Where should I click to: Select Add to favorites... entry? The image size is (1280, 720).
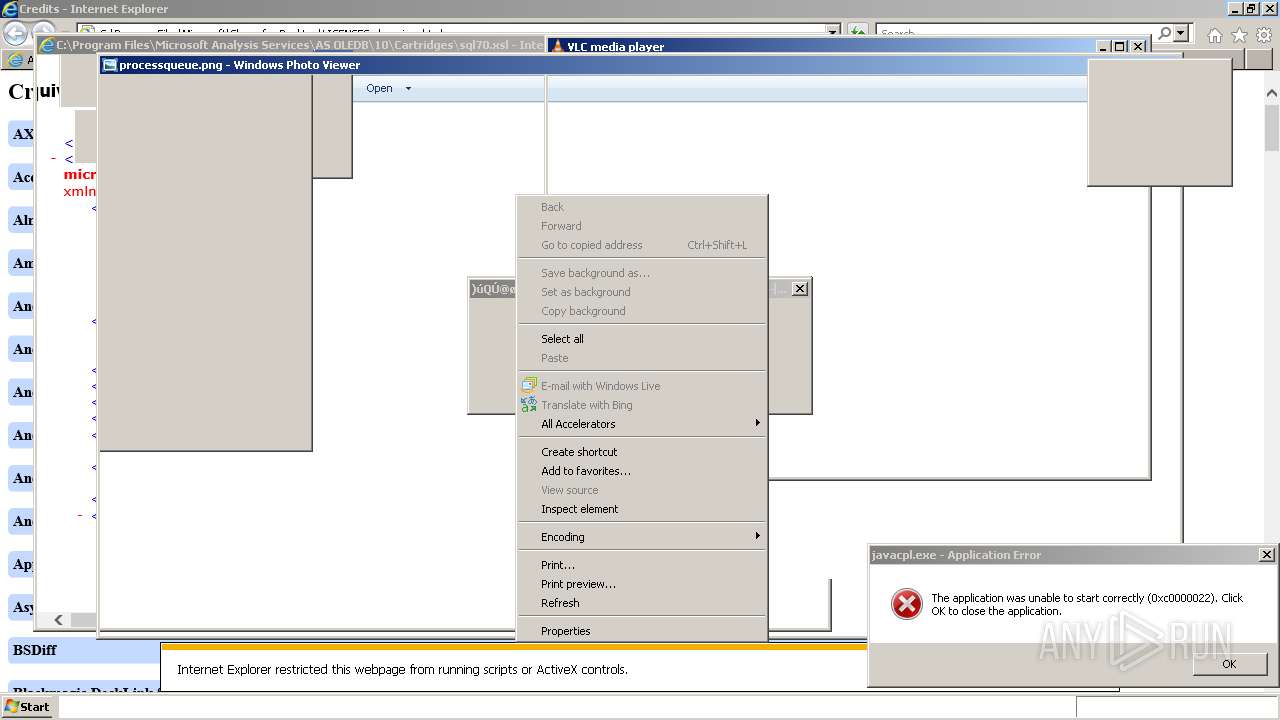coord(641,471)
